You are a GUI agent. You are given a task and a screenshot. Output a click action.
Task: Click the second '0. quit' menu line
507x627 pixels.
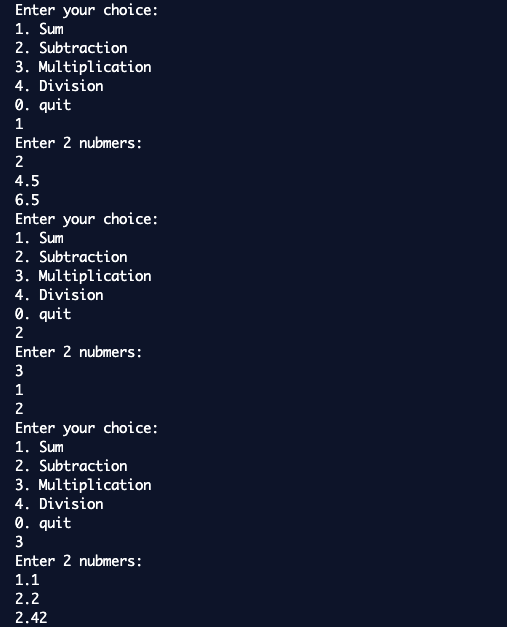click(43, 314)
